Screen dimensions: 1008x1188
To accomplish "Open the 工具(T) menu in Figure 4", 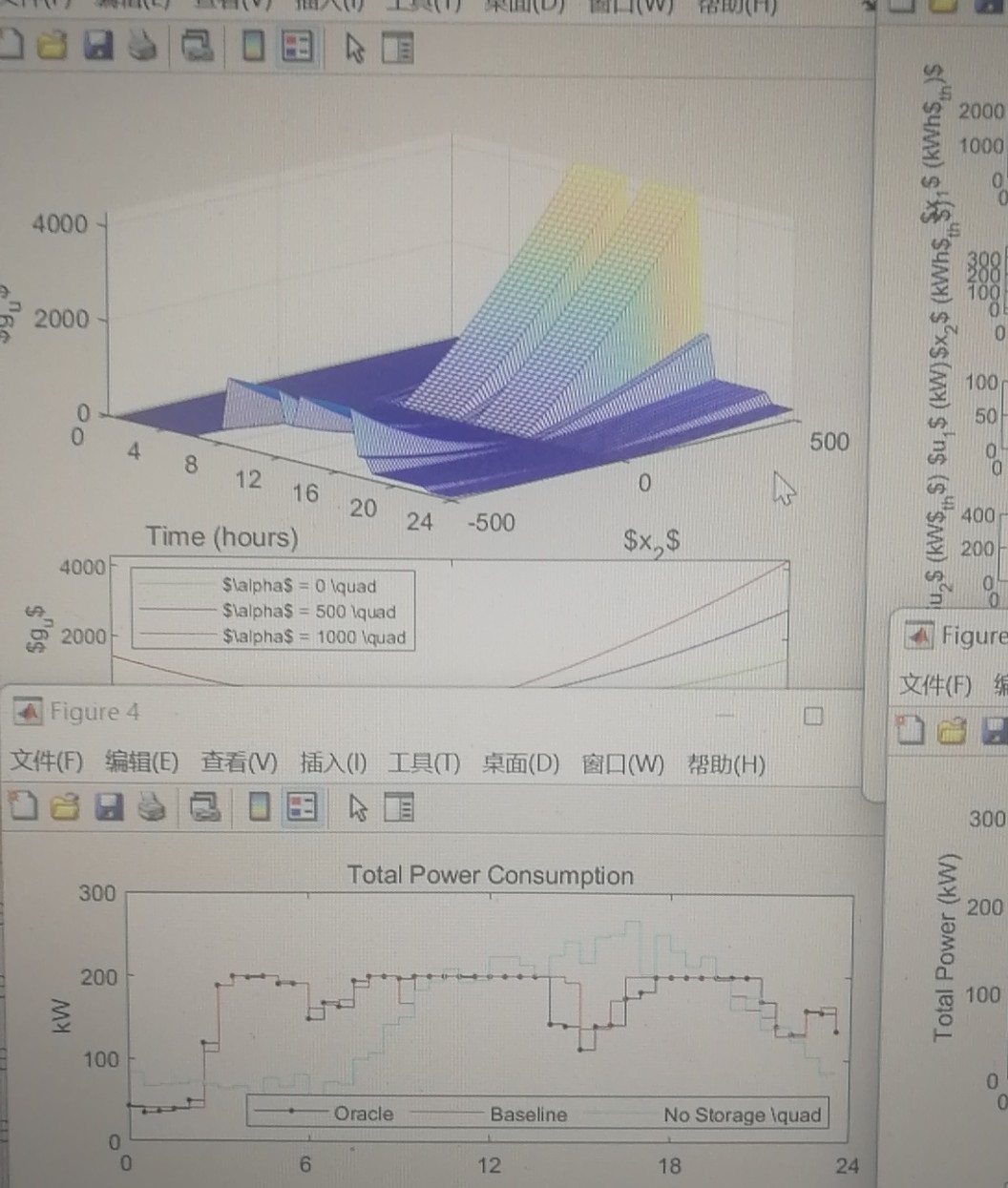I will (424, 763).
